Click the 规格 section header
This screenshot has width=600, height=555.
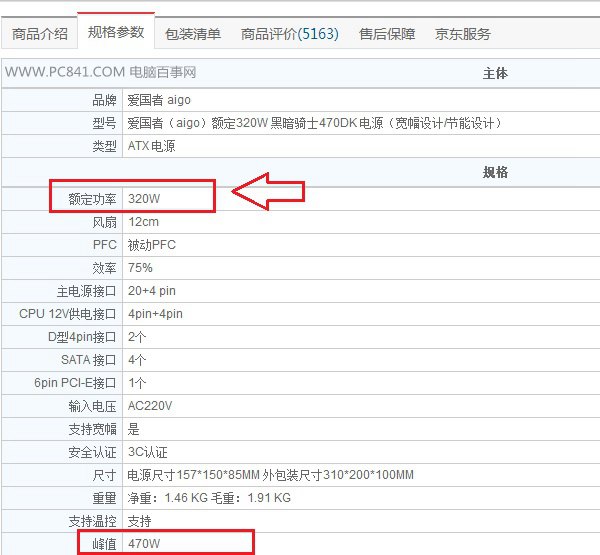click(495, 172)
